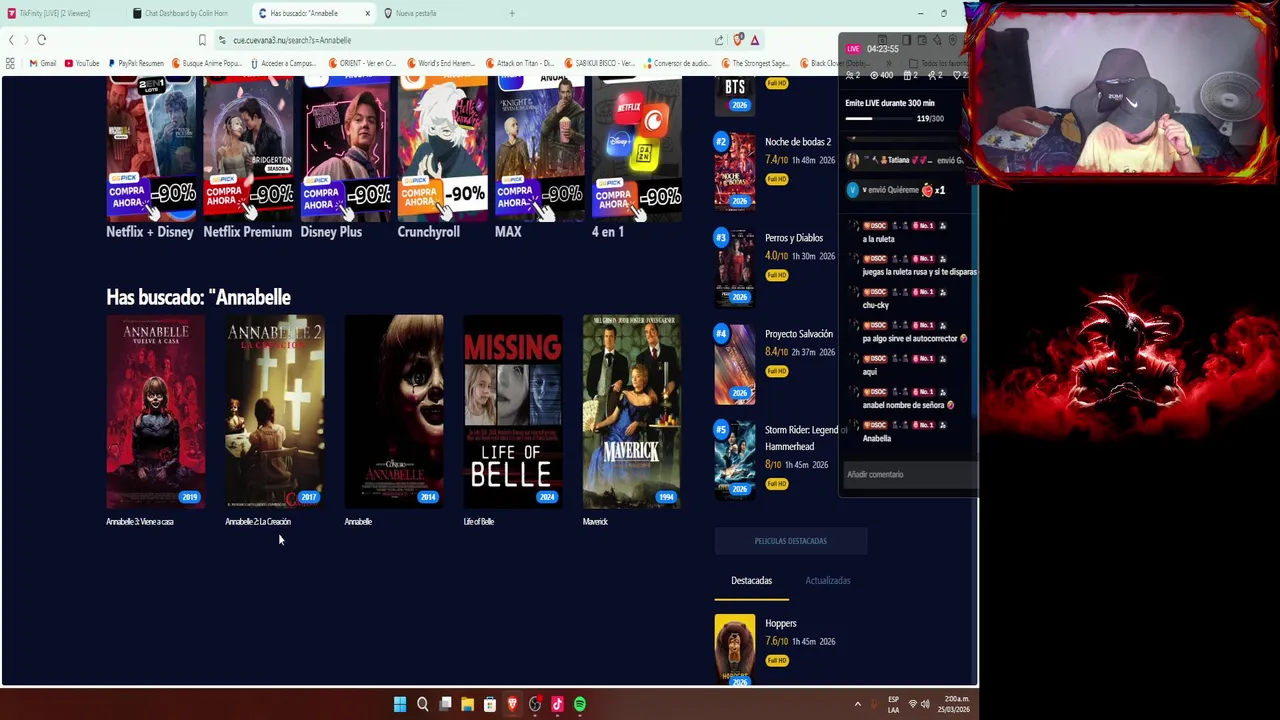
Task: Click the Disney Plus promo card
Action: pos(345,158)
